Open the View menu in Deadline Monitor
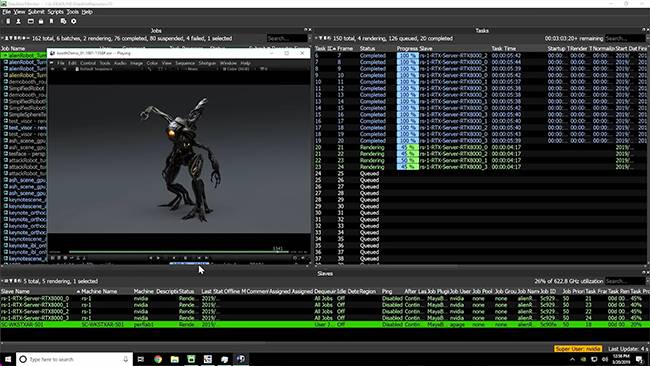The height and width of the screenshot is (366, 650). [19, 12]
